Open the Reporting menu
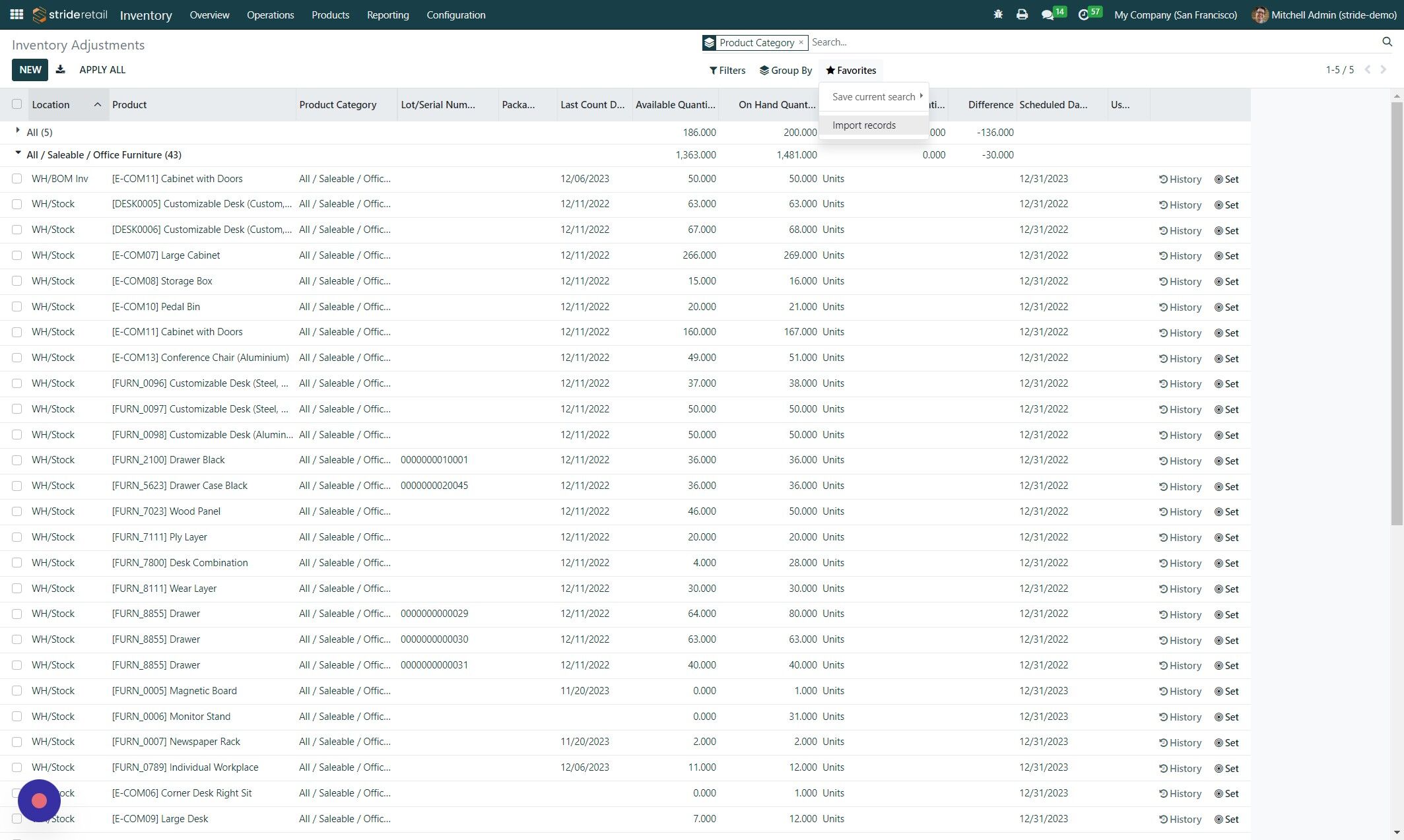This screenshot has height=840, width=1404. coord(387,15)
